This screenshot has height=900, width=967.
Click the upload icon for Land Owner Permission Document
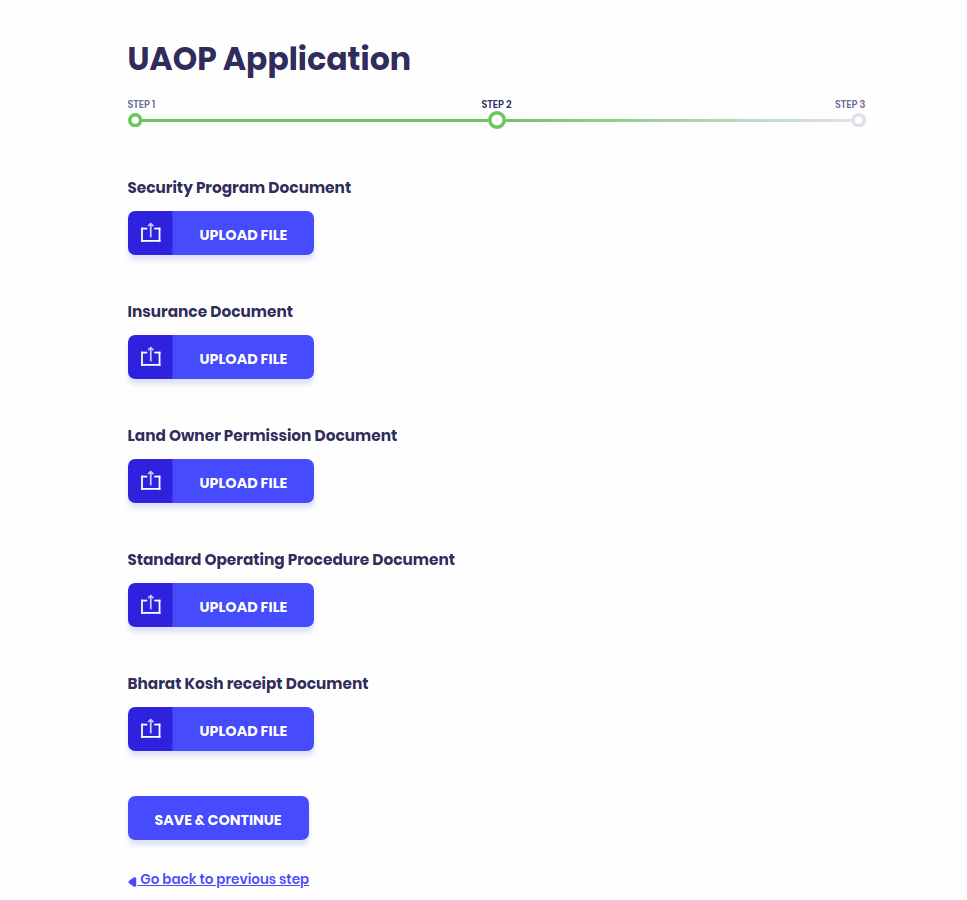coord(150,481)
